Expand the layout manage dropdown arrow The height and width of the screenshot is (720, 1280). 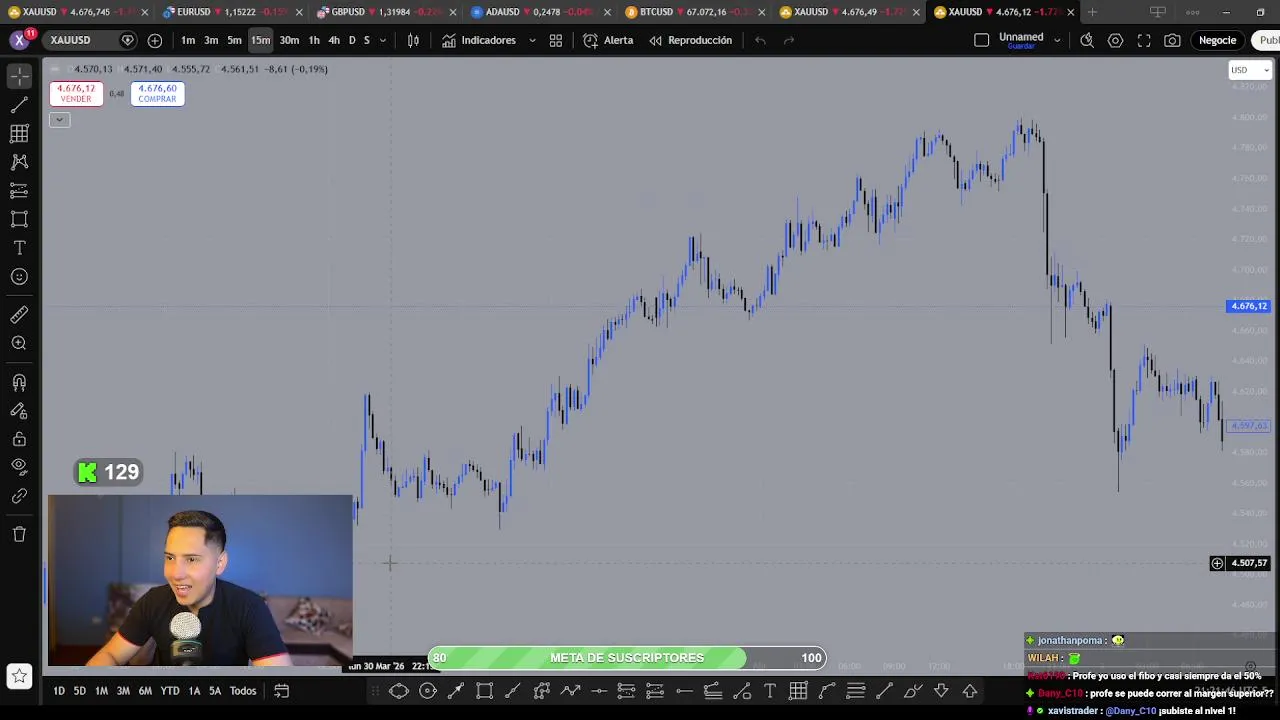(x=1057, y=40)
